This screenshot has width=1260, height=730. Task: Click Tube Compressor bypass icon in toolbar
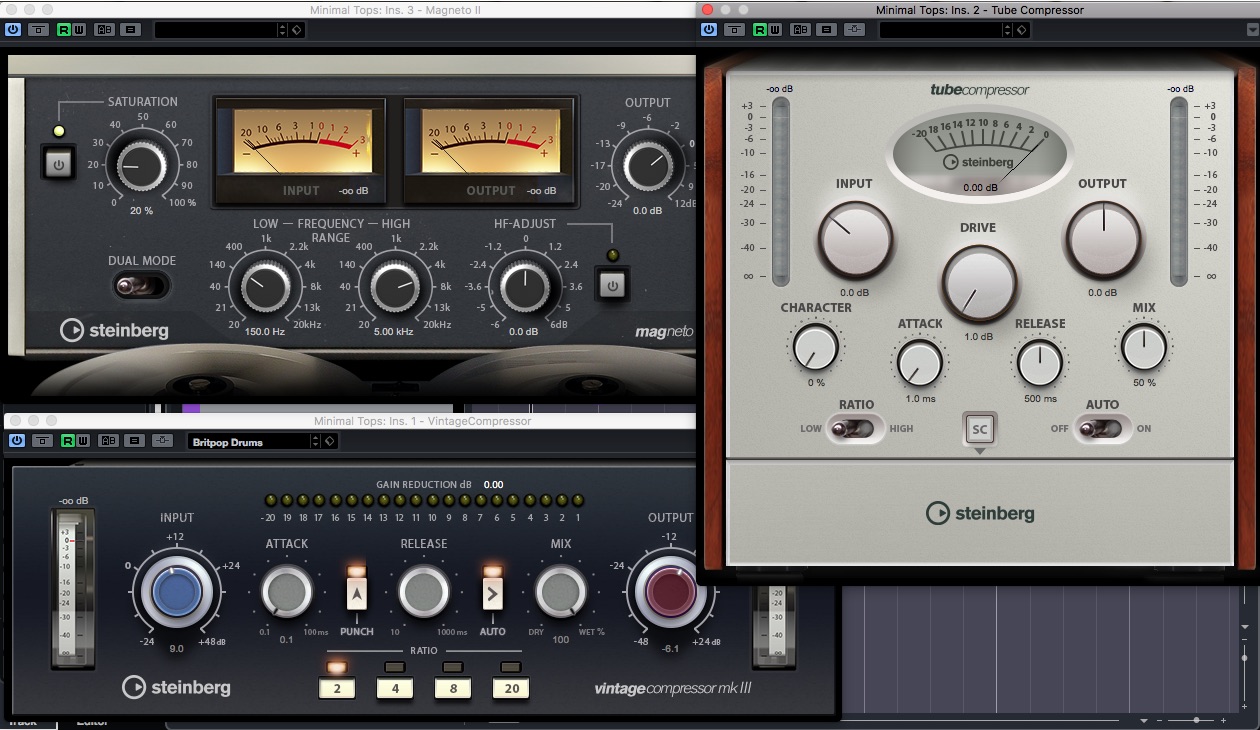[735, 30]
